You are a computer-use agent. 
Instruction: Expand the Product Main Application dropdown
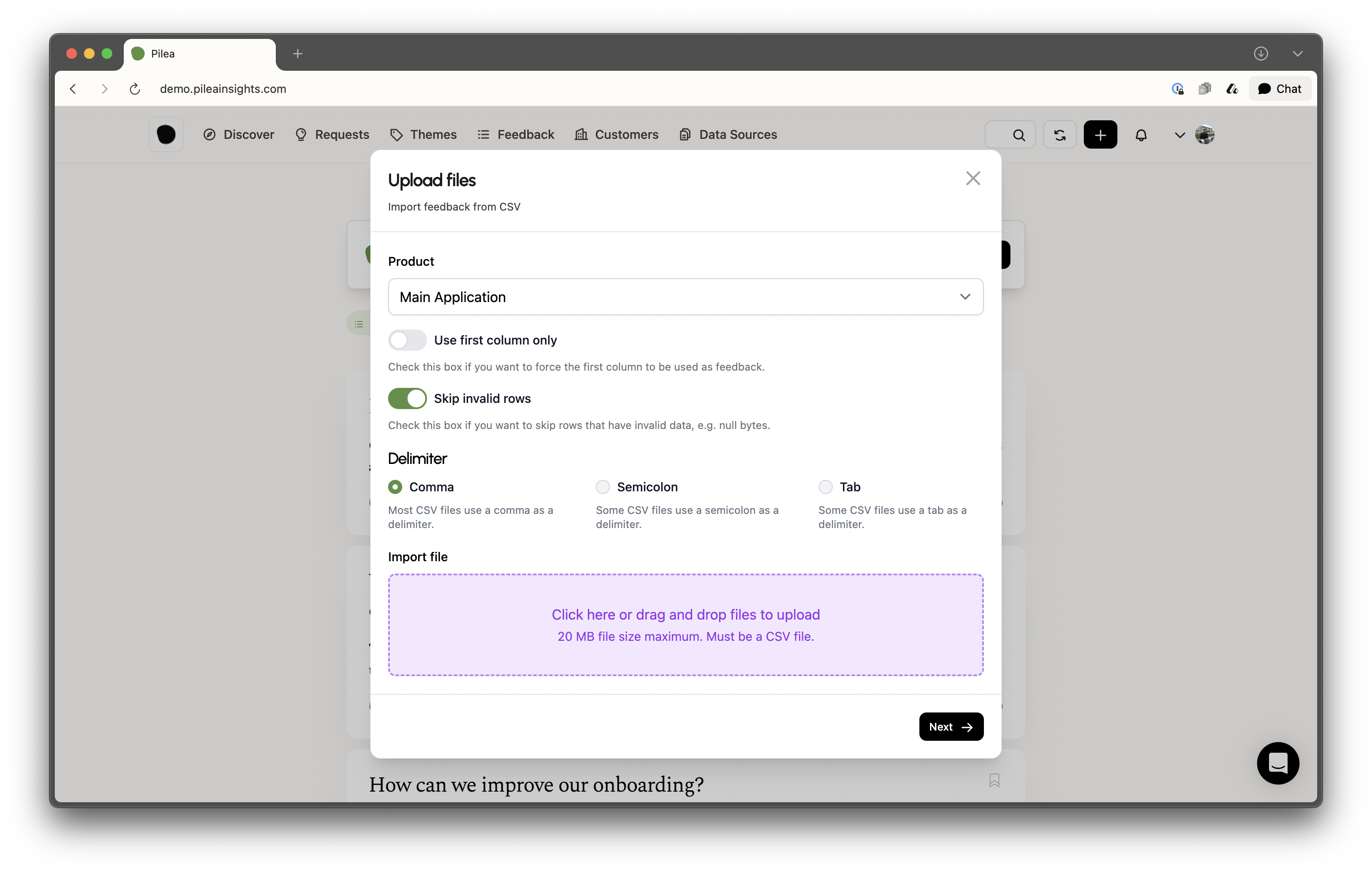click(686, 297)
